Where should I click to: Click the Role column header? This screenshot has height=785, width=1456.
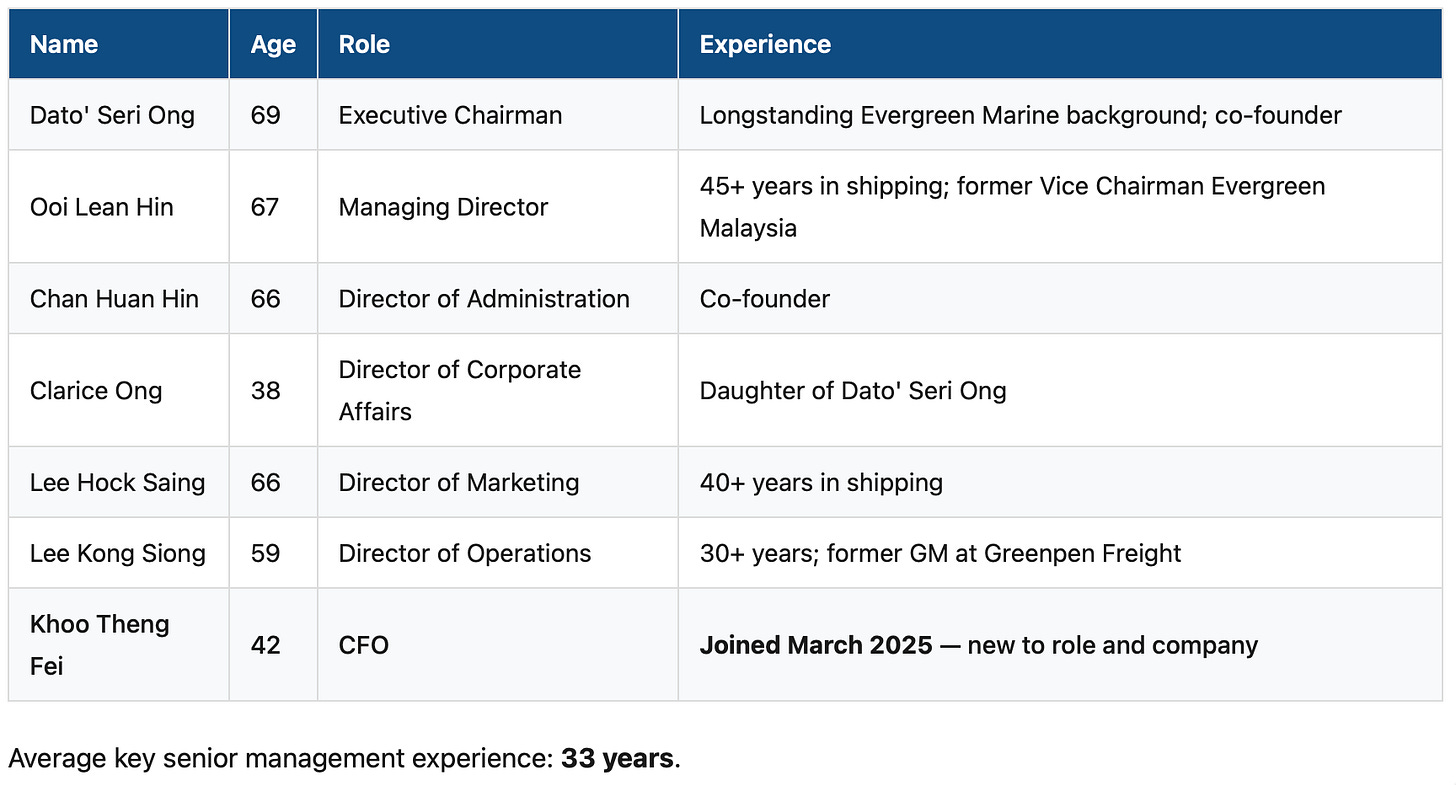pos(497,44)
